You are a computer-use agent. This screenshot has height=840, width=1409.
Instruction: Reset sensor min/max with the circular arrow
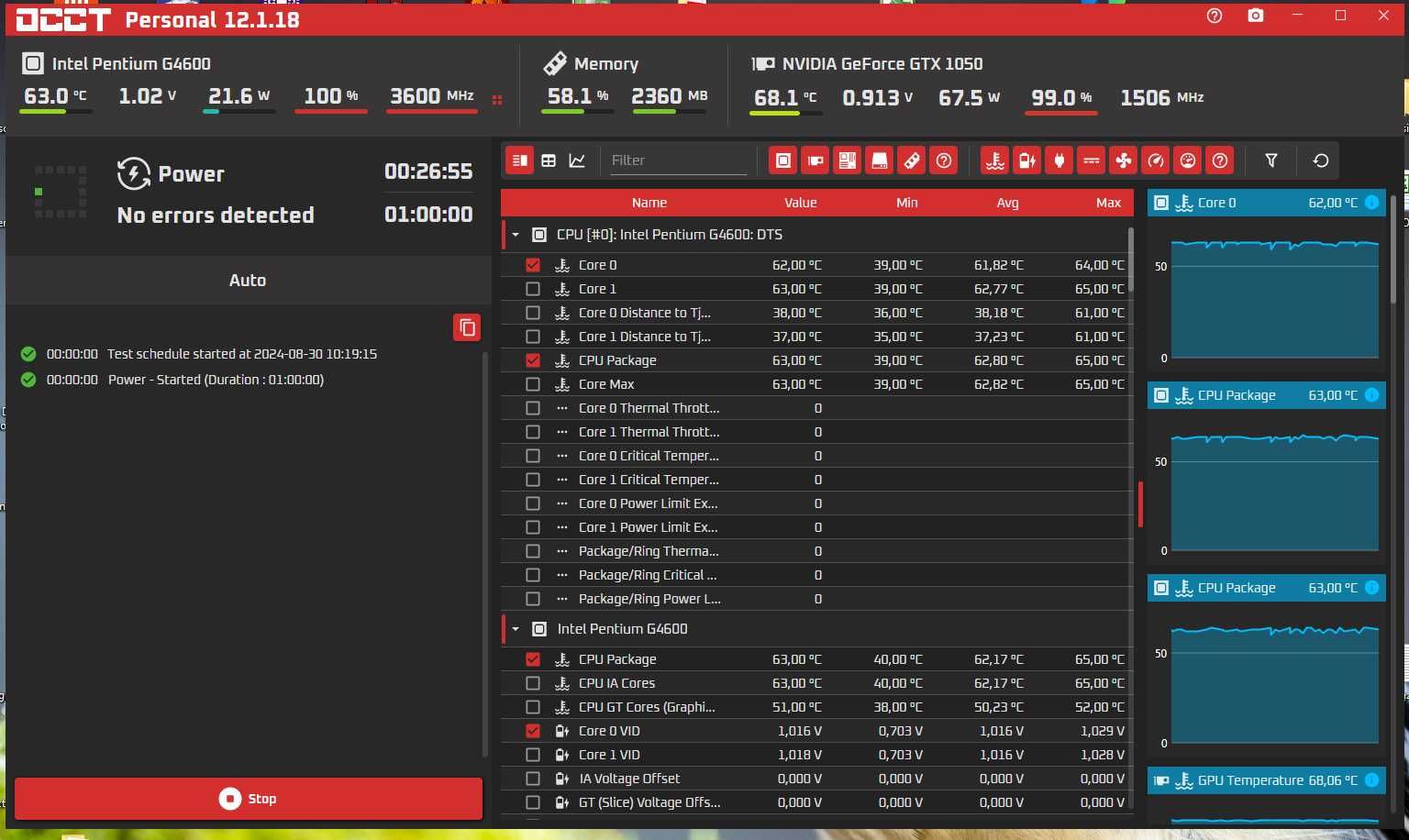[1321, 160]
